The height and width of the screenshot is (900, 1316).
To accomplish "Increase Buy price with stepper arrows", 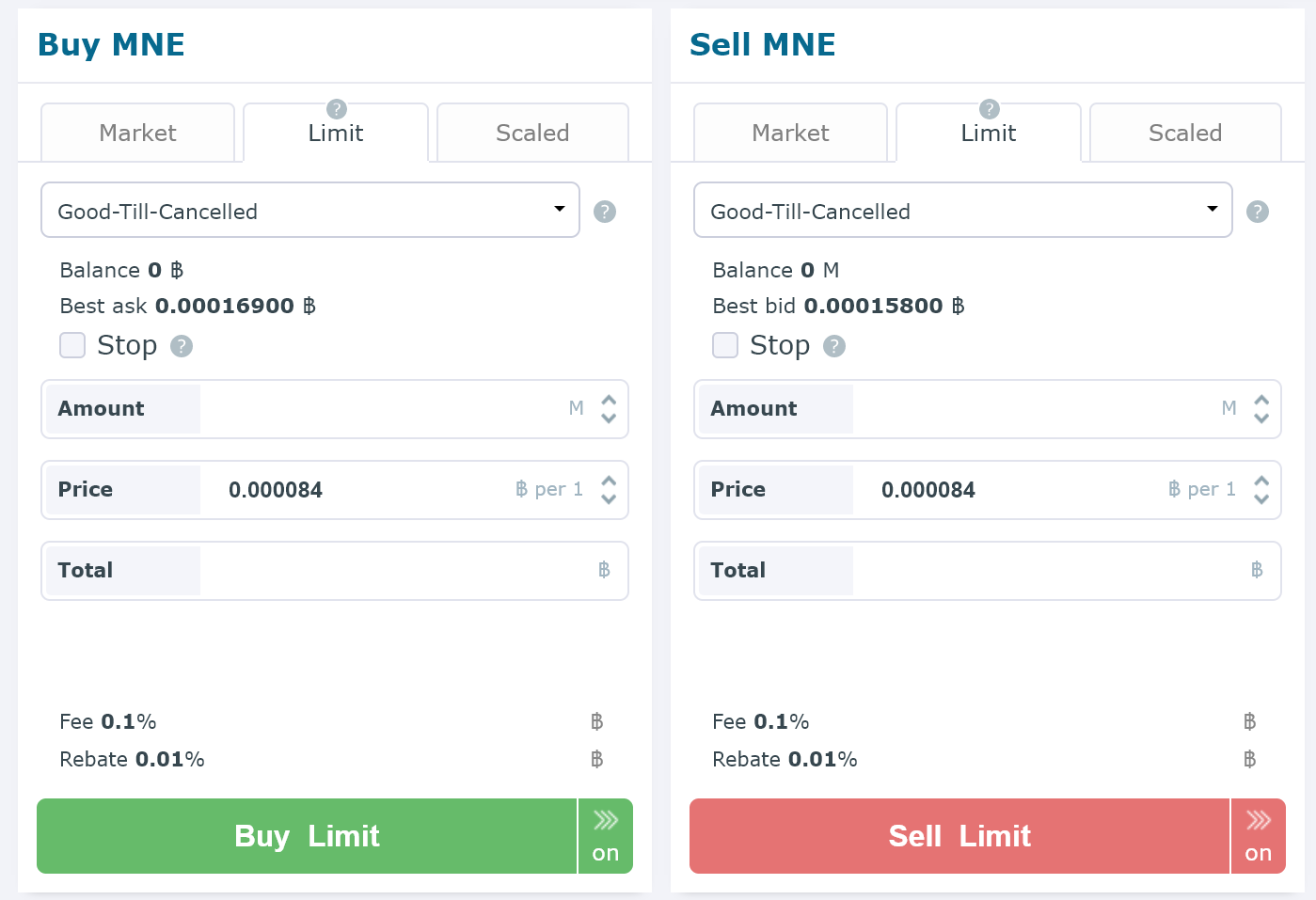I will (x=609, y=482).
